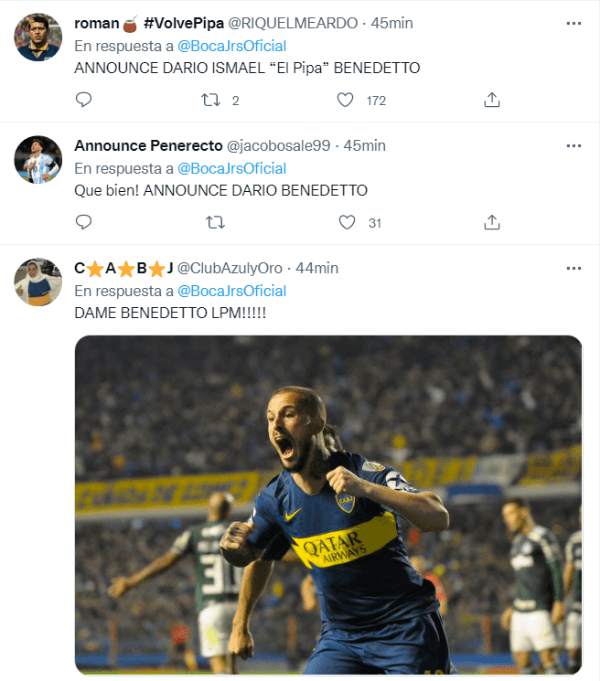Share roman's tweet via share icon
The width and height of the screenshot is (600, 681).
tap(492, 100)
